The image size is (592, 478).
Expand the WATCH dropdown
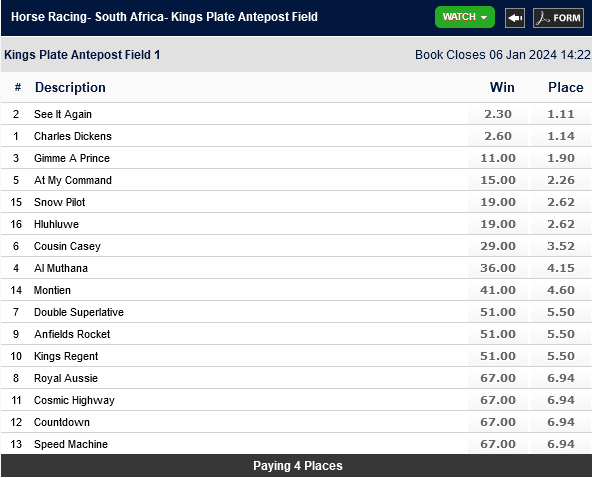tap(465, 17)
